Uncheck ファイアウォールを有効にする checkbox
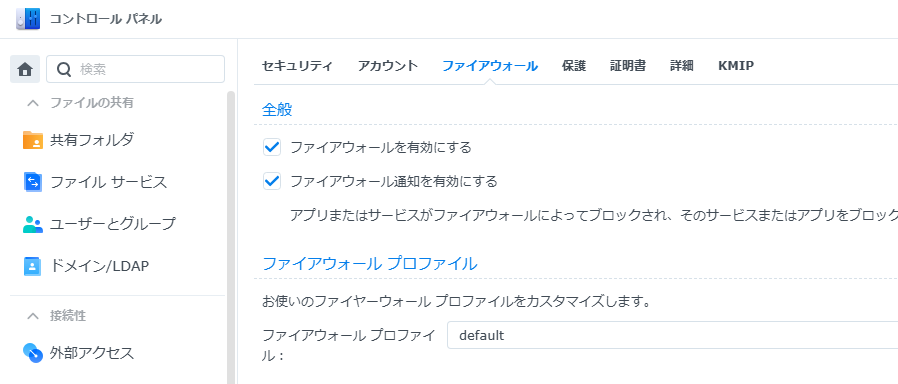 (x=271, y=148)
